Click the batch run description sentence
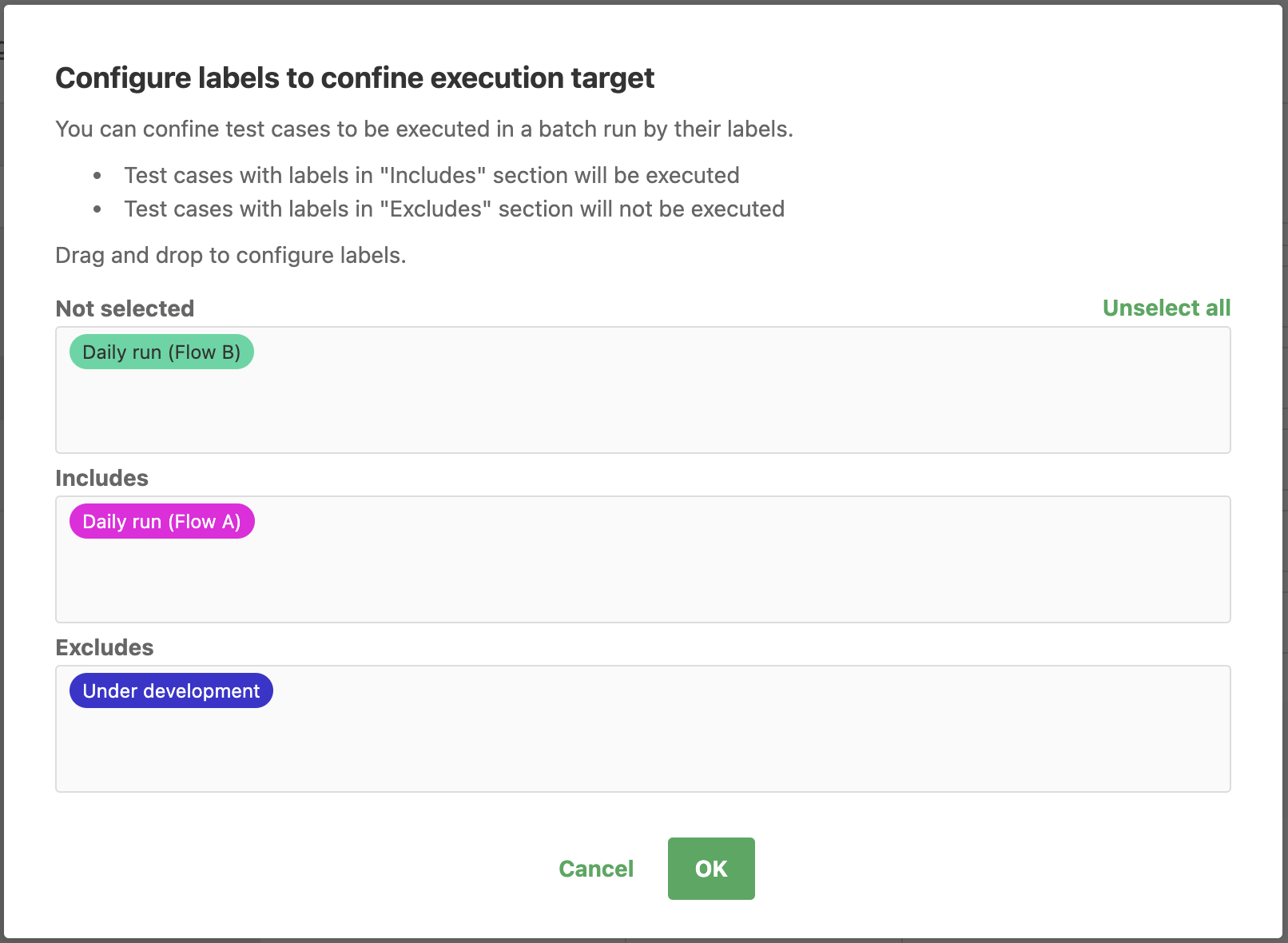Image resolution: width=1288 pixels, height=943 pixels. [x=424, y=129]
